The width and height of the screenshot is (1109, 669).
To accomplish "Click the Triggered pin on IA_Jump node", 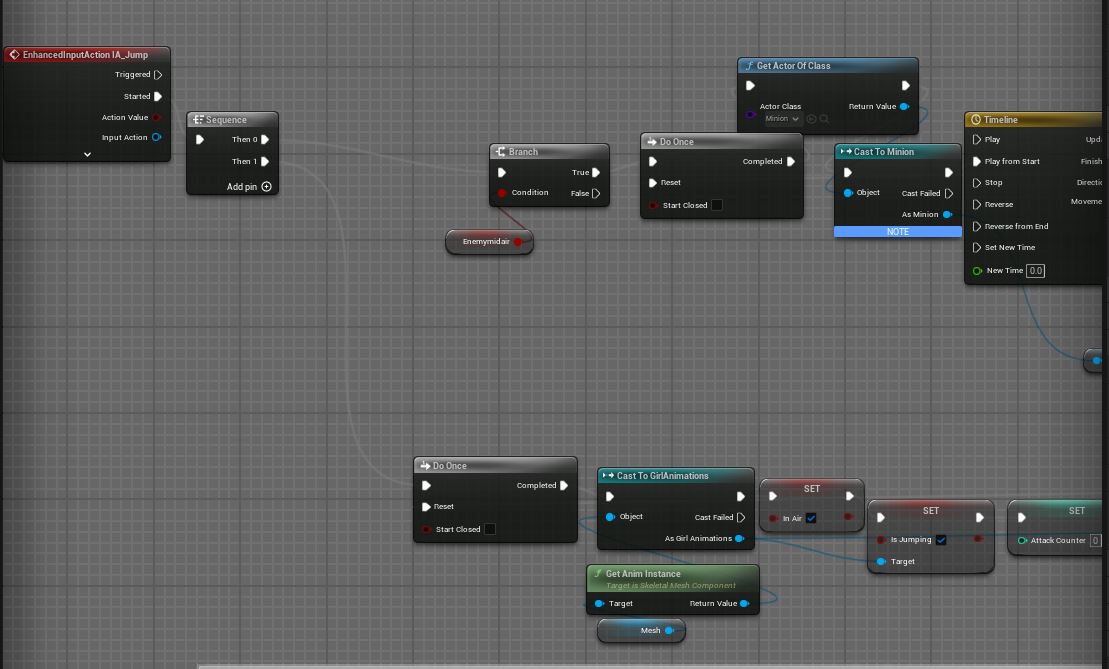I will pos(158,75).
